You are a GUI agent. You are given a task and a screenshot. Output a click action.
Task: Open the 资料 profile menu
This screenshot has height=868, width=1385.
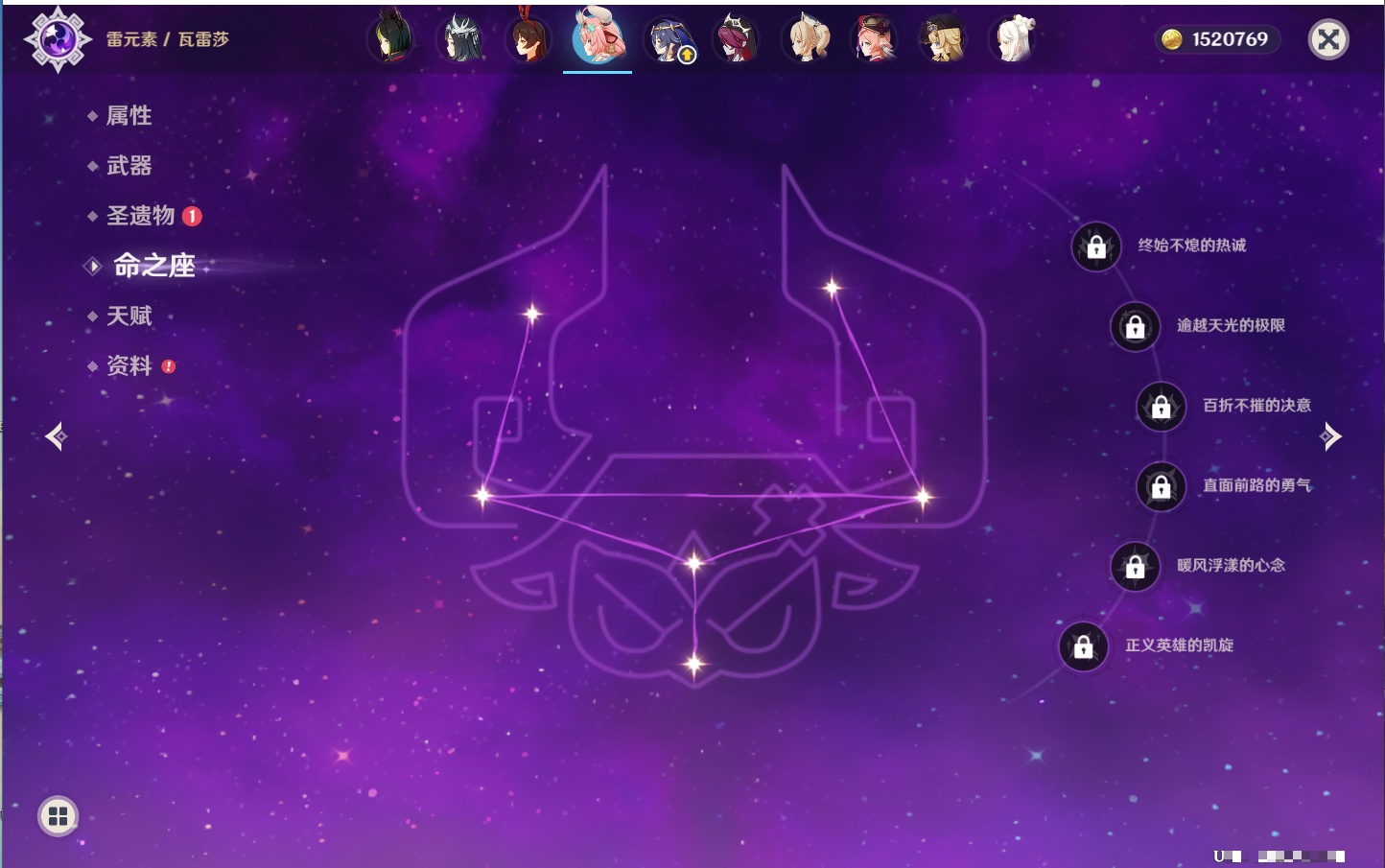click(129, 365)
